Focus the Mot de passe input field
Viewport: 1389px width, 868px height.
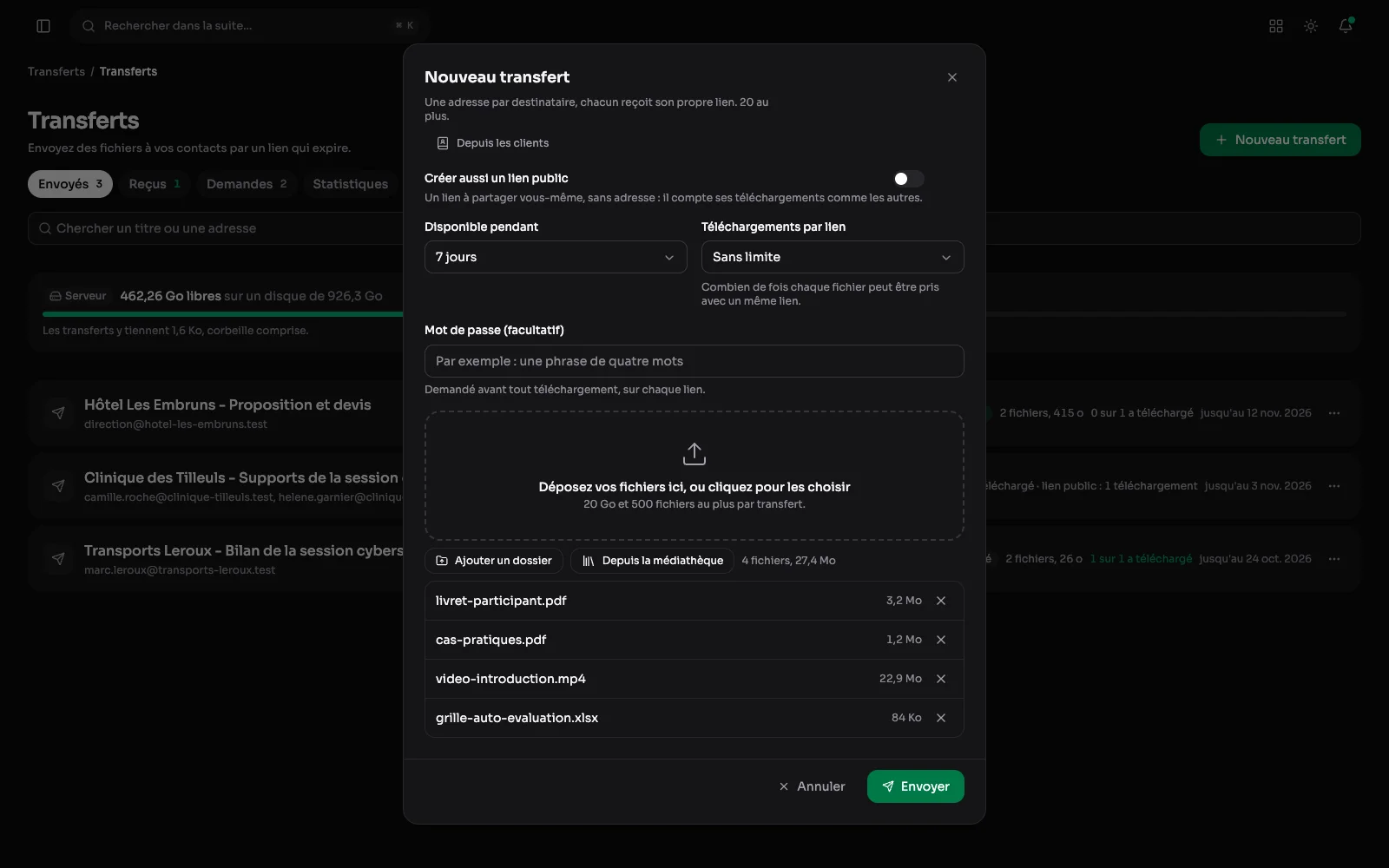coord(694,361)
